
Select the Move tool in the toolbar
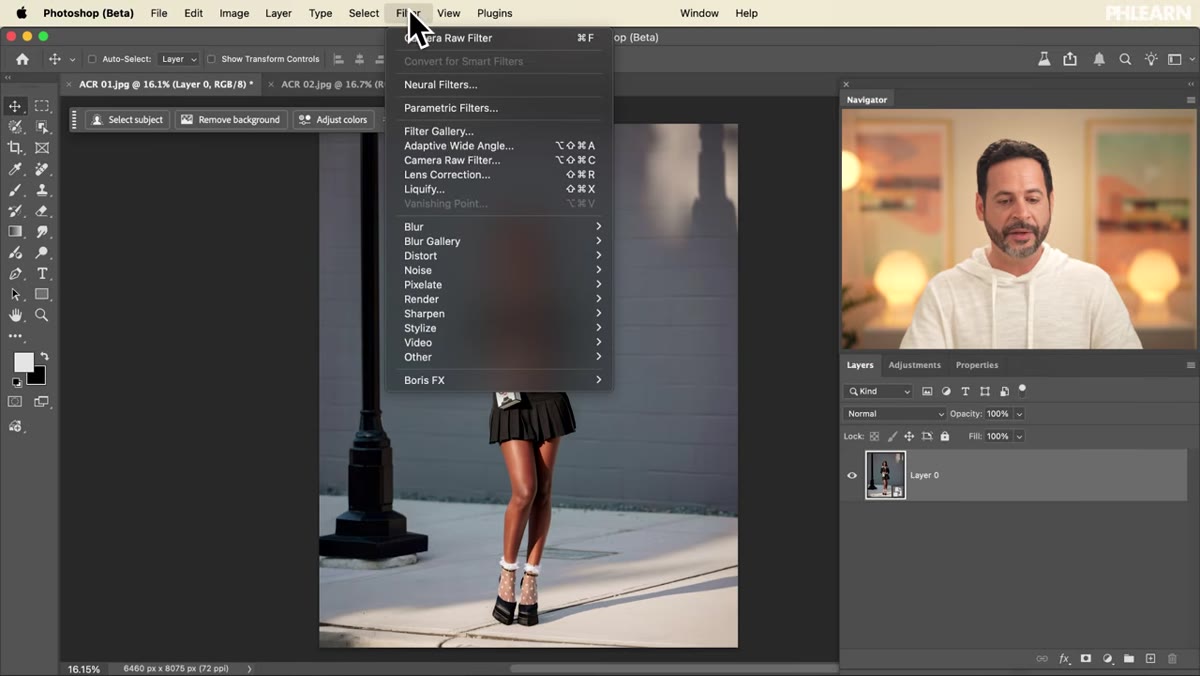[15, 106]
